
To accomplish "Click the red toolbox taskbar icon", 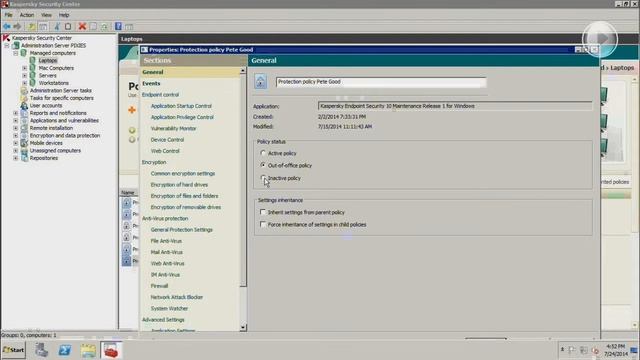I will [x=111, y=350].
